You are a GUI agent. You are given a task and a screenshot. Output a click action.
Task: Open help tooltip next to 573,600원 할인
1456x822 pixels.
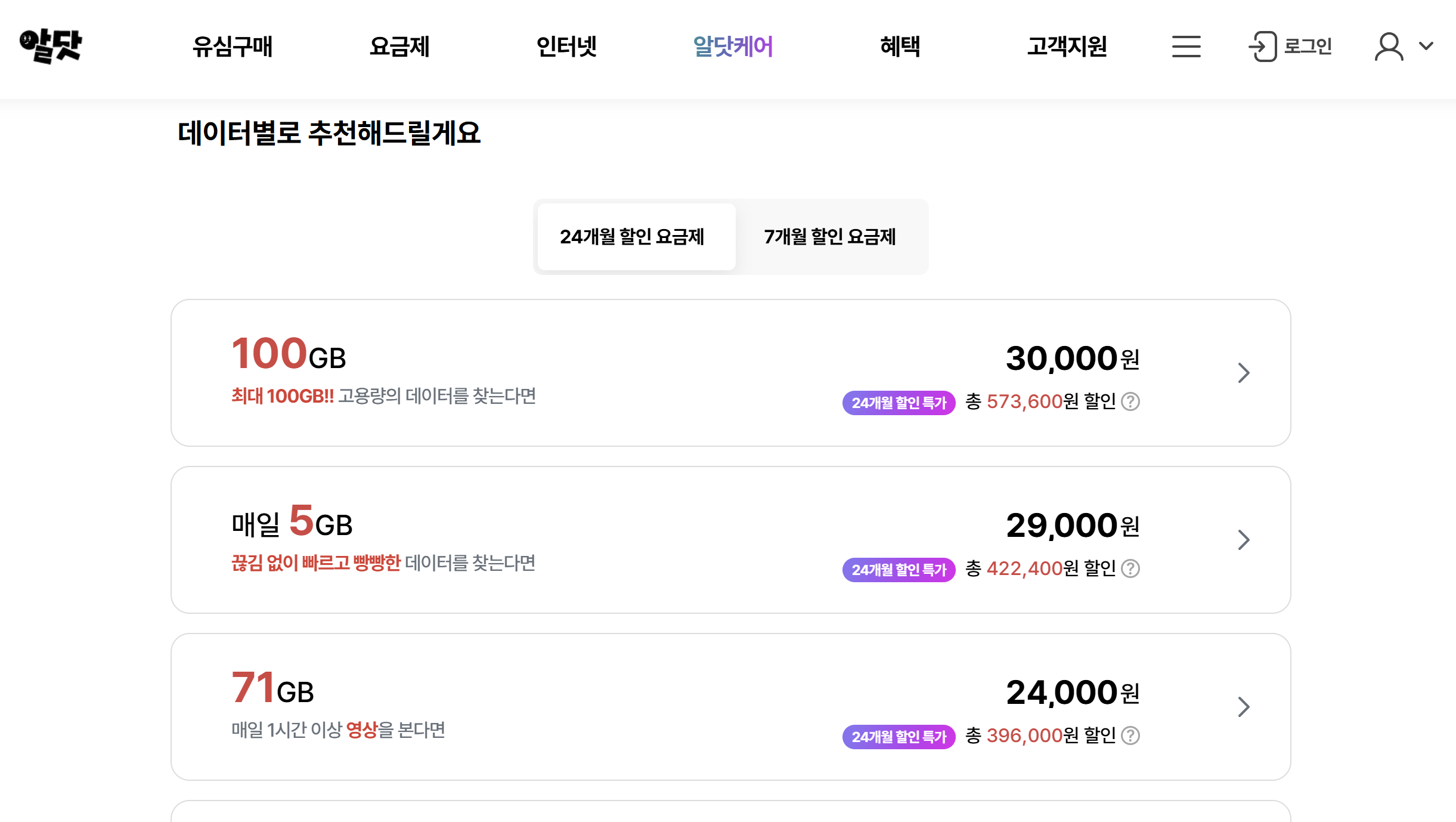point(1129,402)
